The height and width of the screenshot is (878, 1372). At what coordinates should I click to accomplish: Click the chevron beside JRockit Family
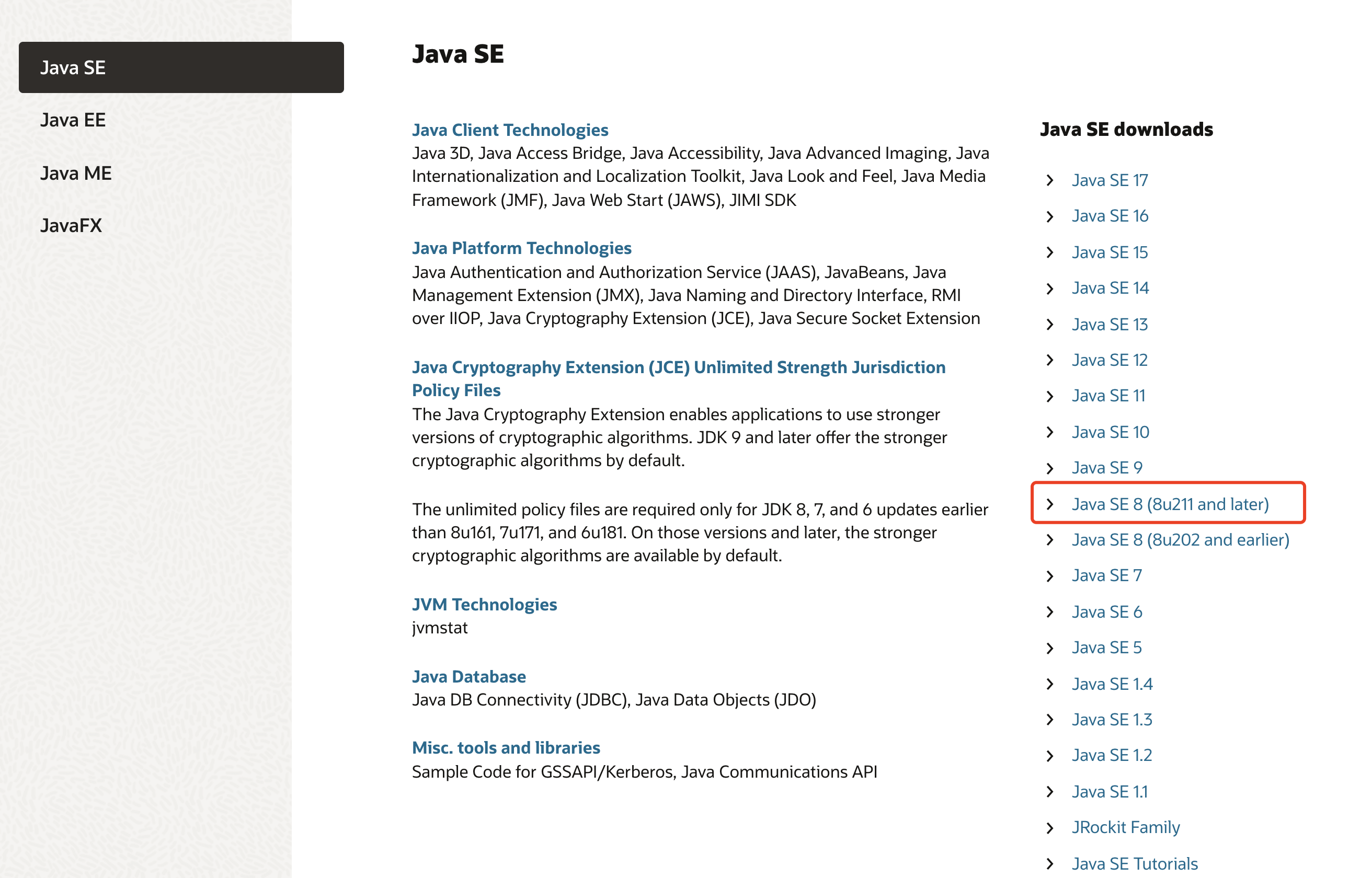tap(1050, 828)
